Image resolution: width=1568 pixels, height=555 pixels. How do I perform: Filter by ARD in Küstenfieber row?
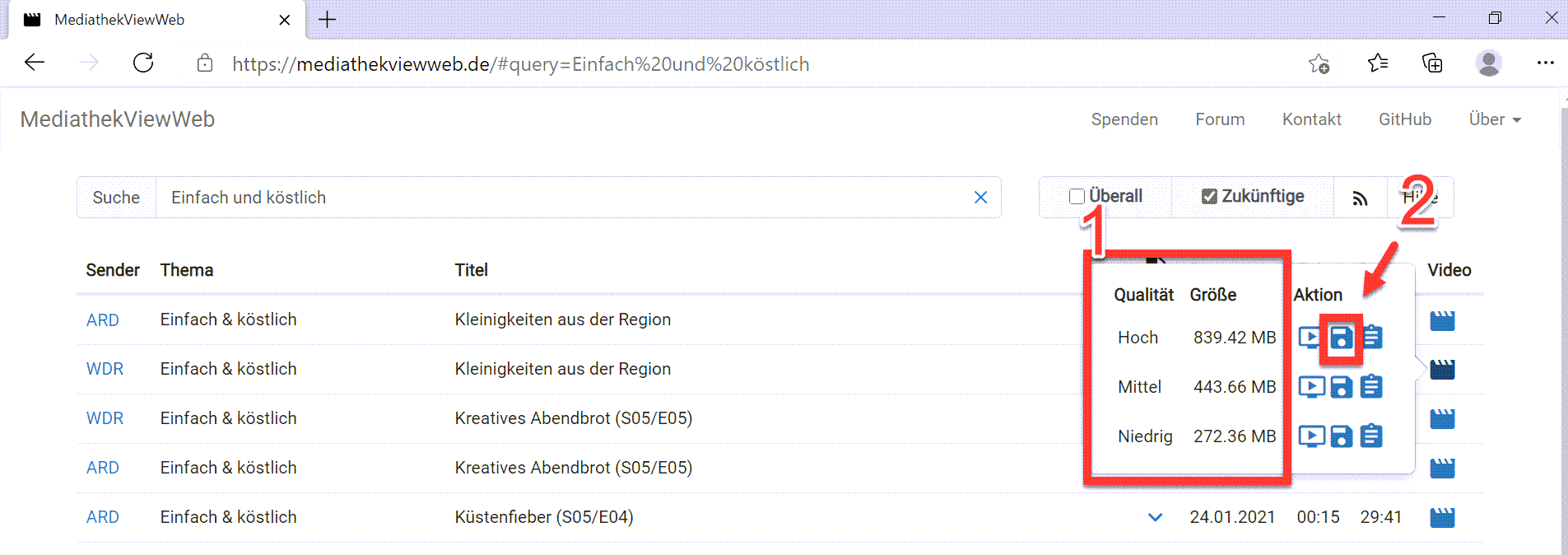[103, 517]
